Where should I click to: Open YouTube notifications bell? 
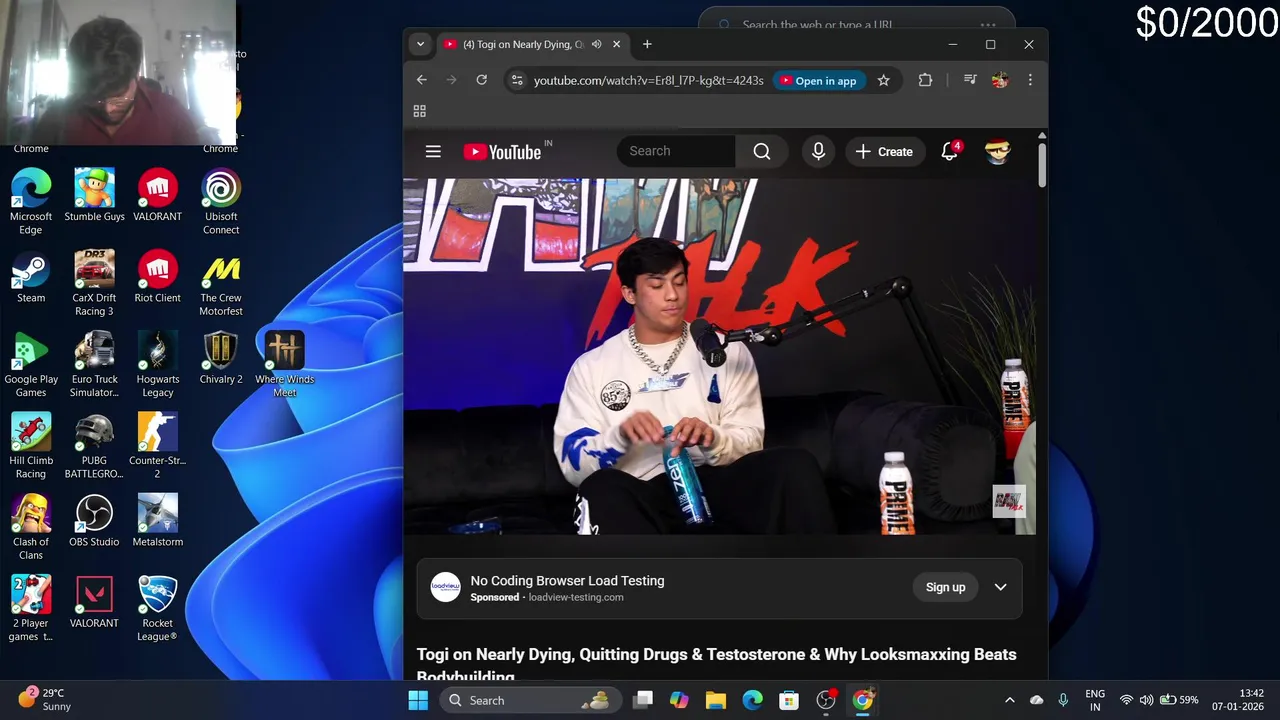tap(949, 151)
